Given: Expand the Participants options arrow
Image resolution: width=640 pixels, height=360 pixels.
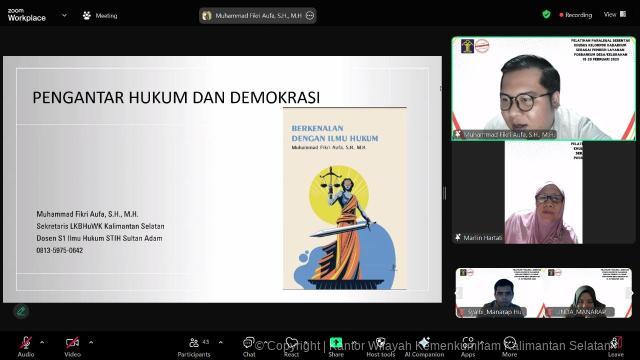Looking at the screenshot, I should tap(220, 342).
